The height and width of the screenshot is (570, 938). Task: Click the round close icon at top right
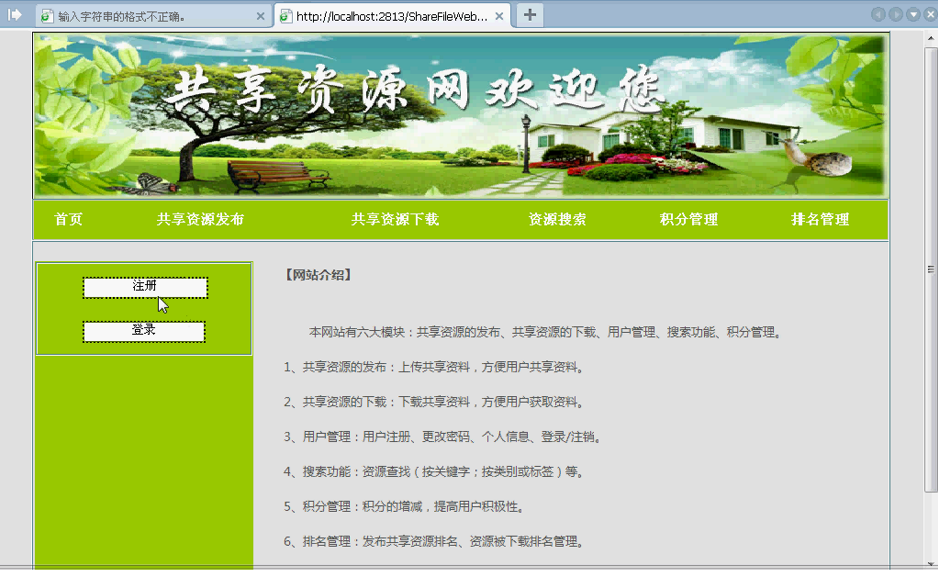point(930,14)
